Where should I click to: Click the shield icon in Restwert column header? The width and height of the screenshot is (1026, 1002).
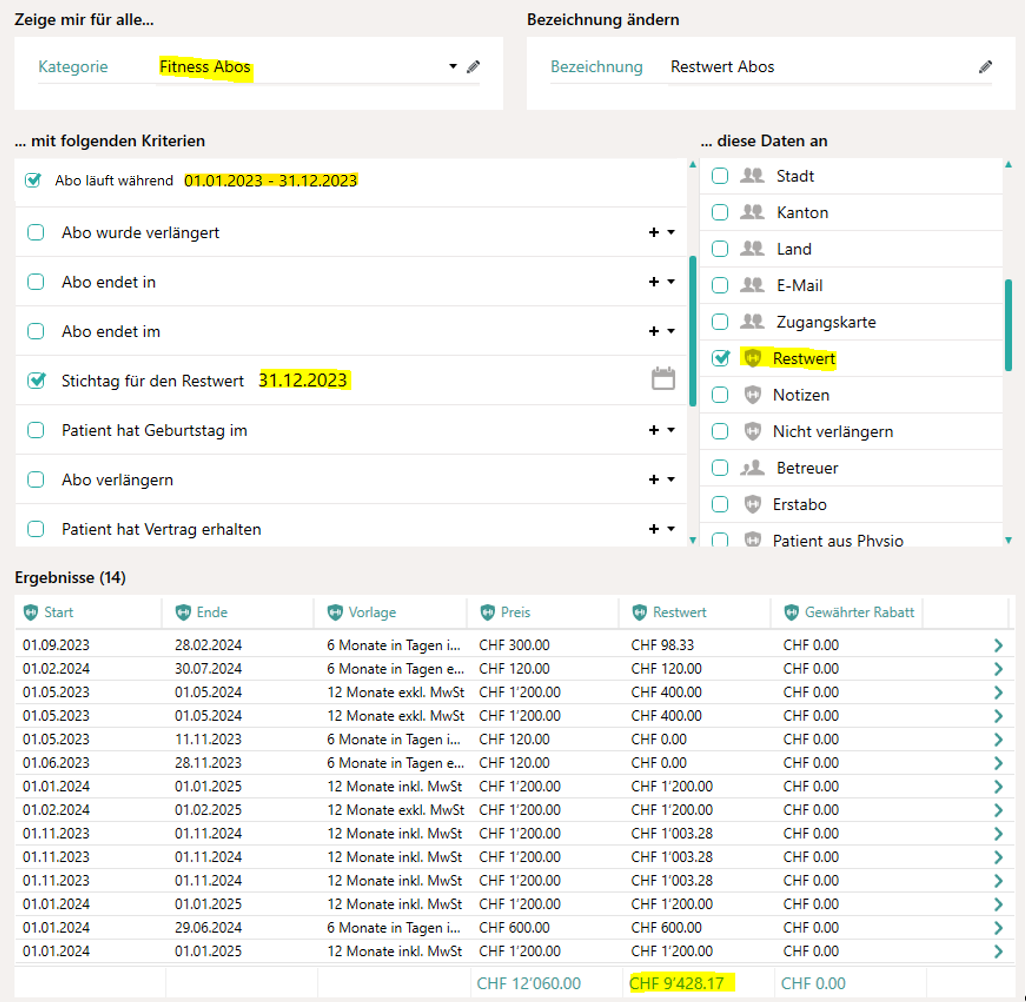(x=640, y=612)
